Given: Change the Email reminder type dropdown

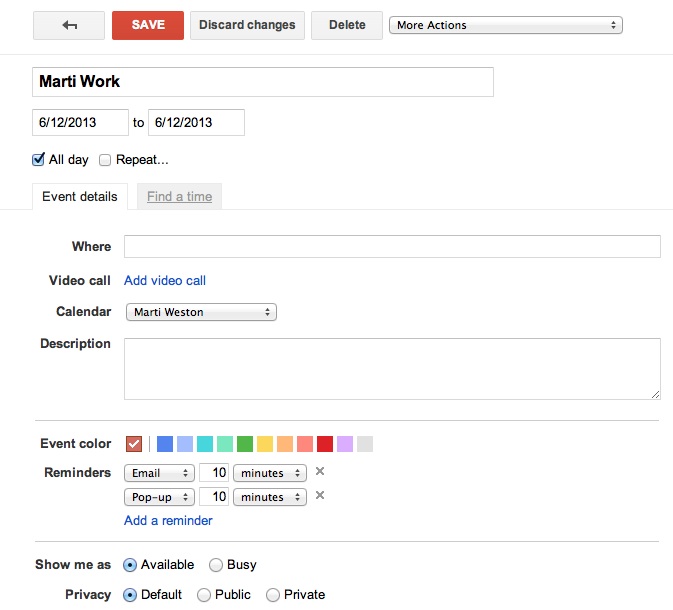Looking at the screenshot, I should click(x=159, y=473).
